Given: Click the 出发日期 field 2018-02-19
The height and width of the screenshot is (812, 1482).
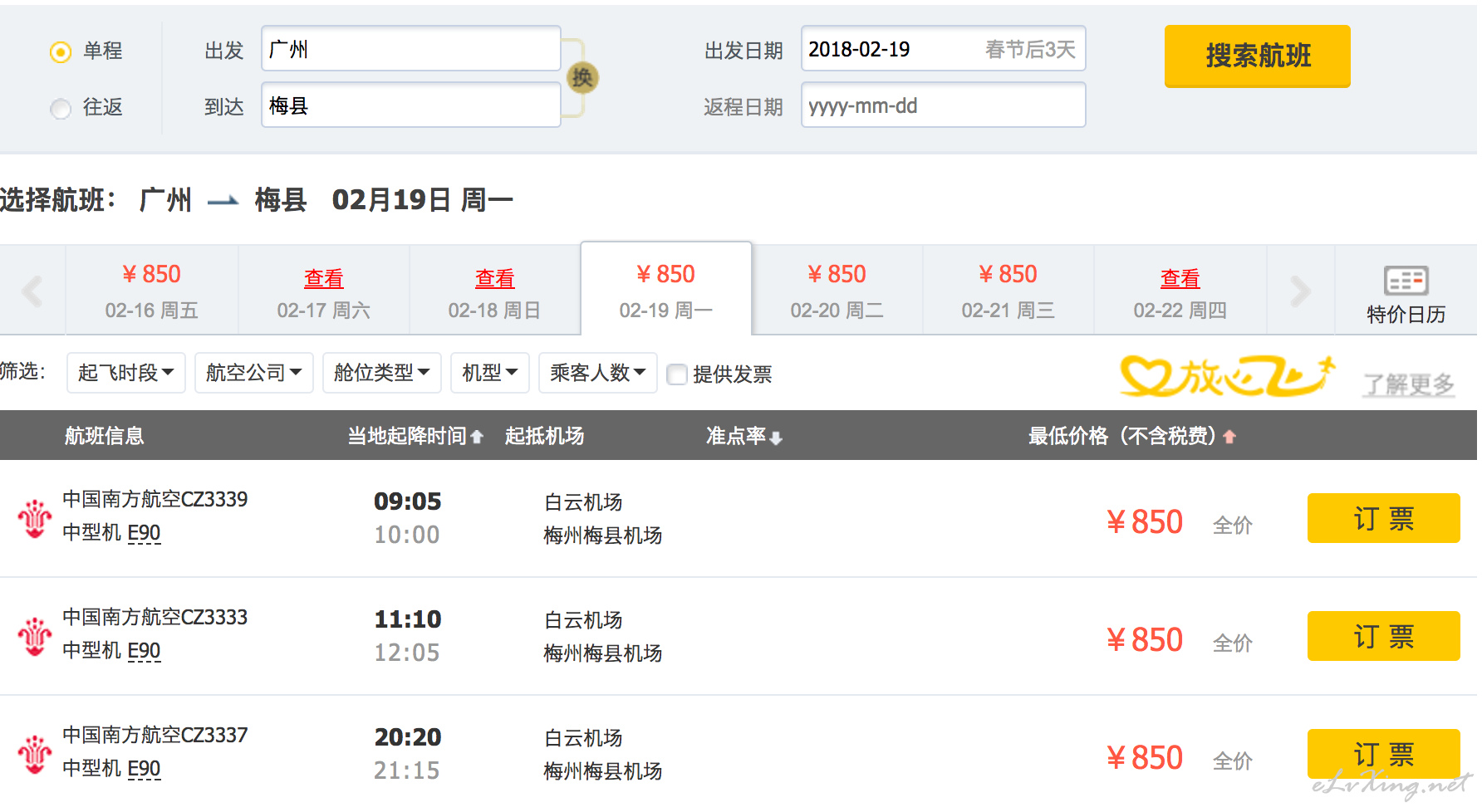Looking at the screenshot, I should pos(944,48).
